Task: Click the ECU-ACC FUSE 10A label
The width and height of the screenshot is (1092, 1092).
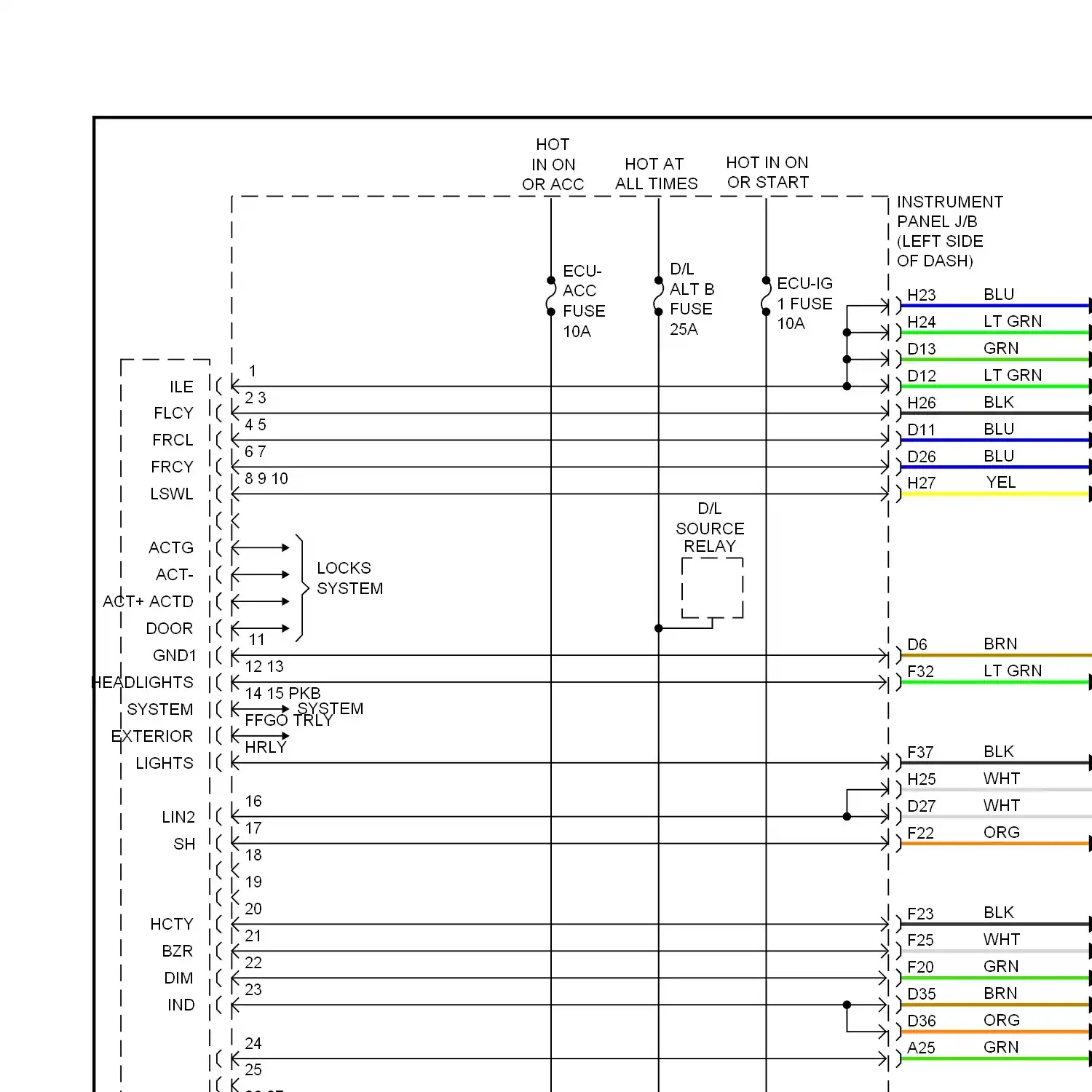Action: (584, 301)
